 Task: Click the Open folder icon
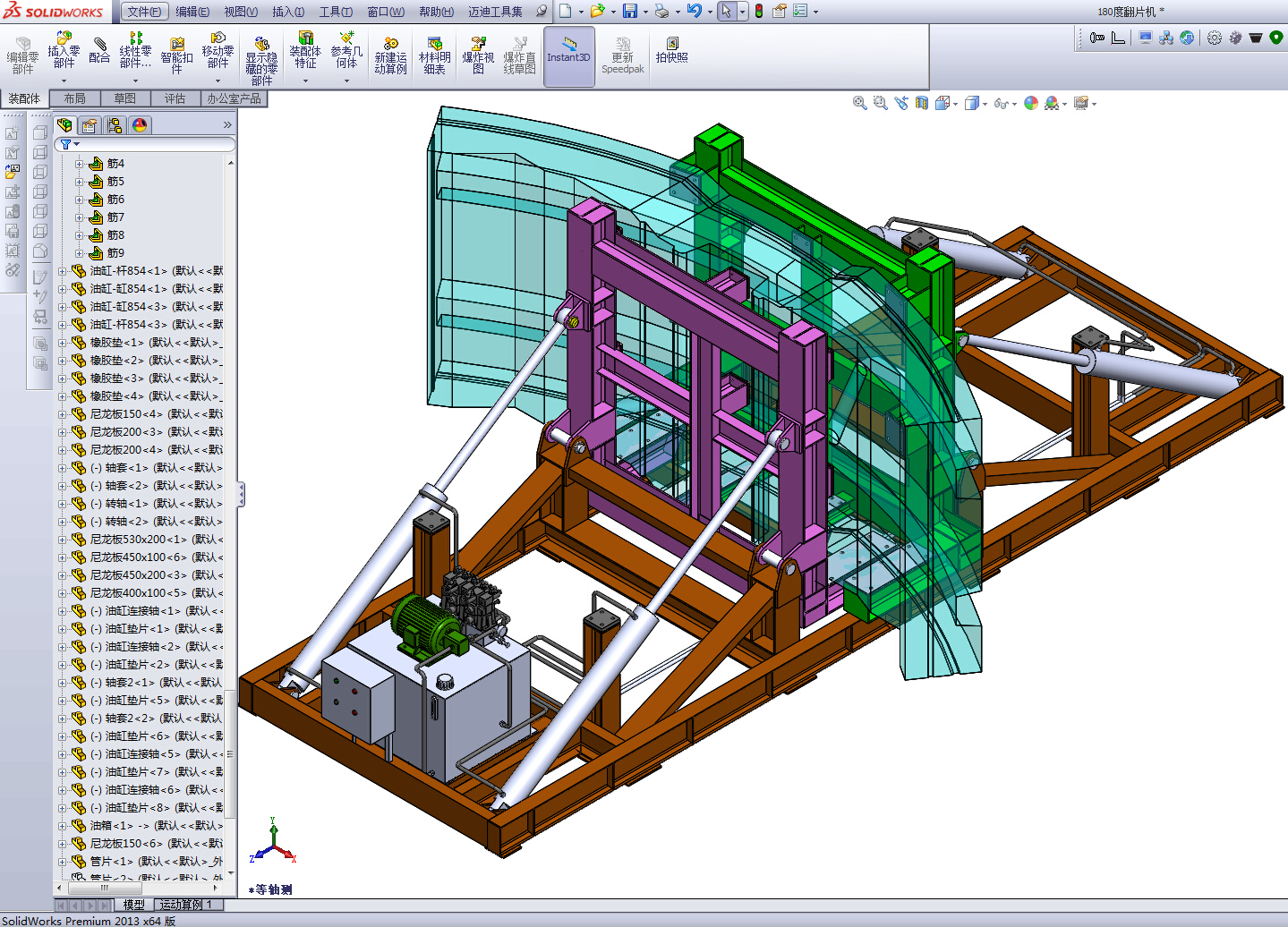(x=597, y=12)
